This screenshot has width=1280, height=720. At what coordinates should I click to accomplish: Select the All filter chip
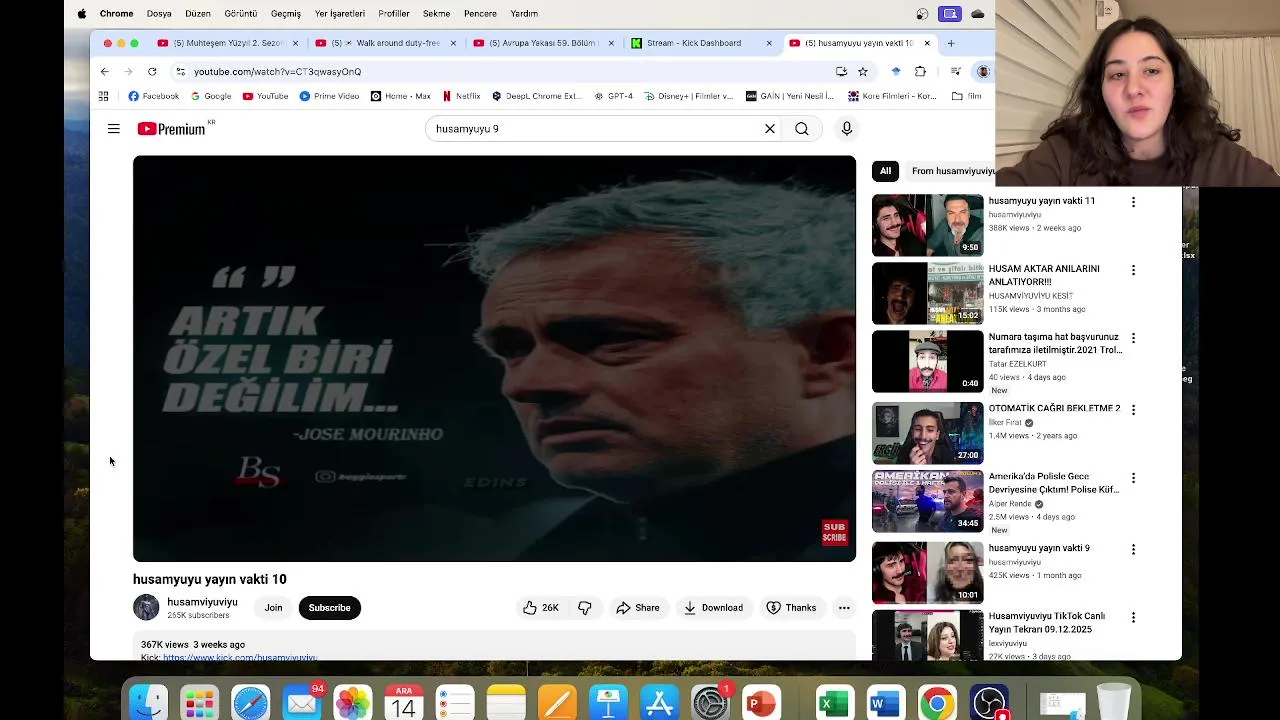tap(885, 171)
